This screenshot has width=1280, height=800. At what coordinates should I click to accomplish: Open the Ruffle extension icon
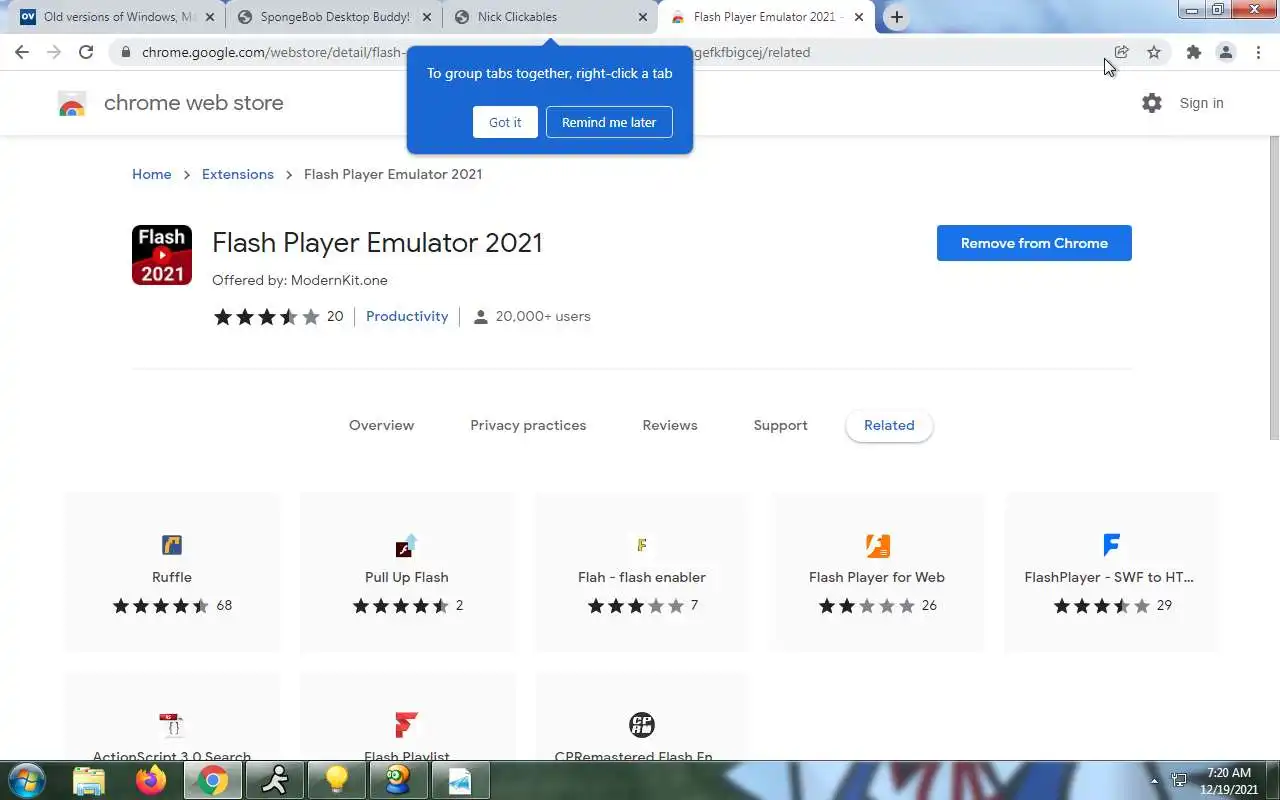(172, 545)
